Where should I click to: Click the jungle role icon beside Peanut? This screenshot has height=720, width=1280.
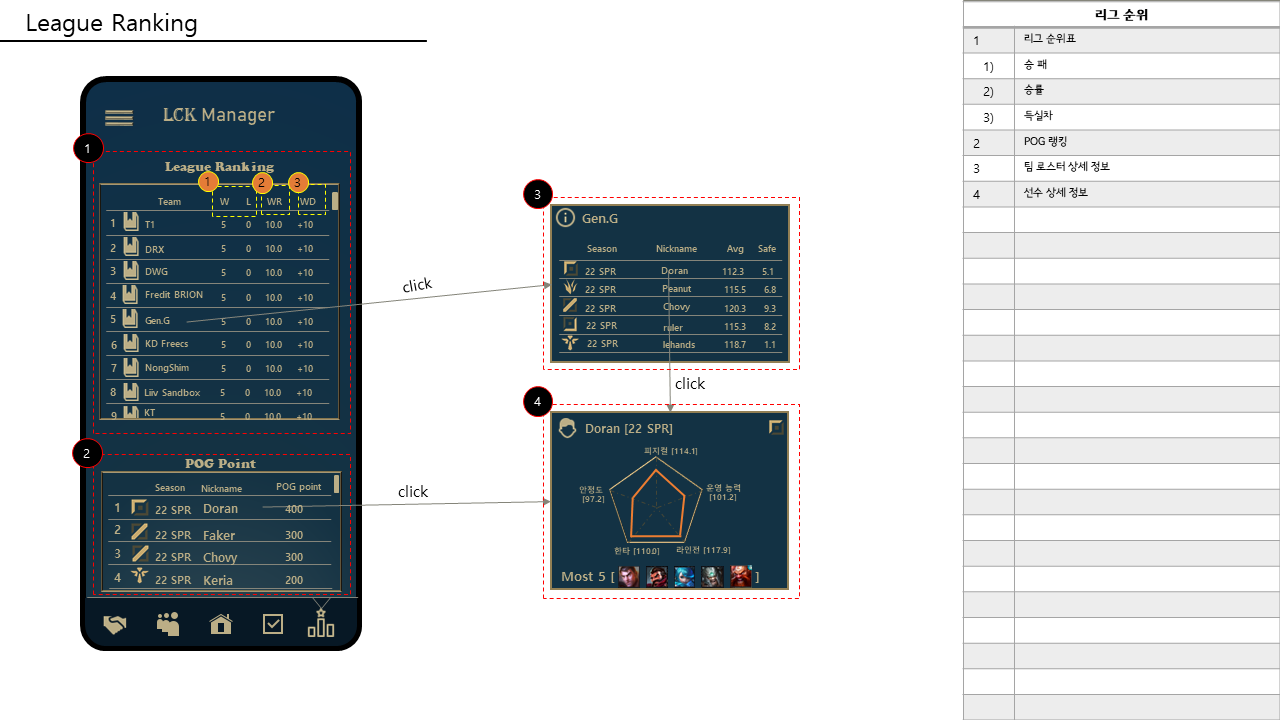pyautogui.click(x=571, y=288)
